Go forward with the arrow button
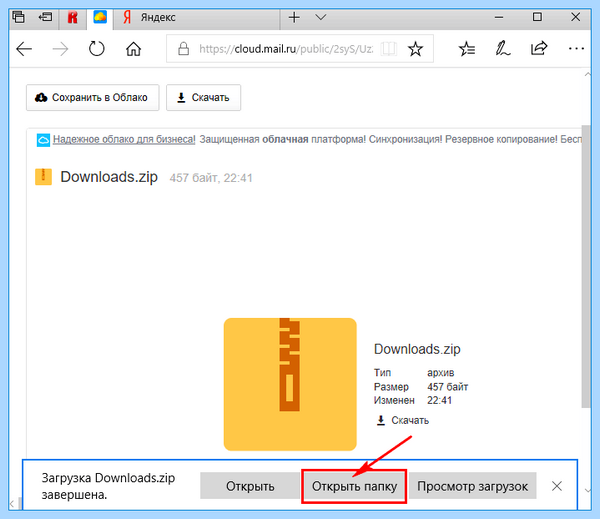The width and height of the screenshot is (600, 519). (x=60, y=49)
